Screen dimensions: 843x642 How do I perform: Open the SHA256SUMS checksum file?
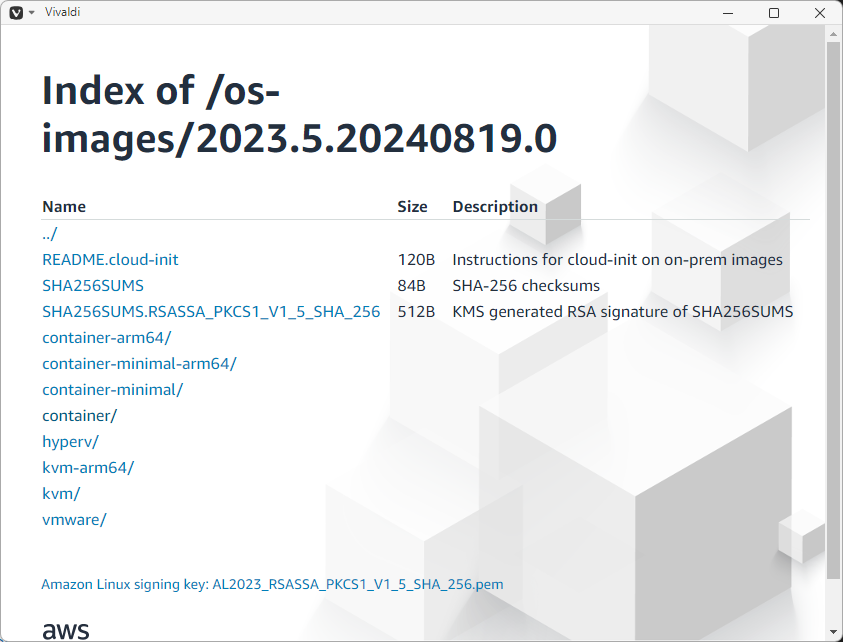tap(93, 285)
